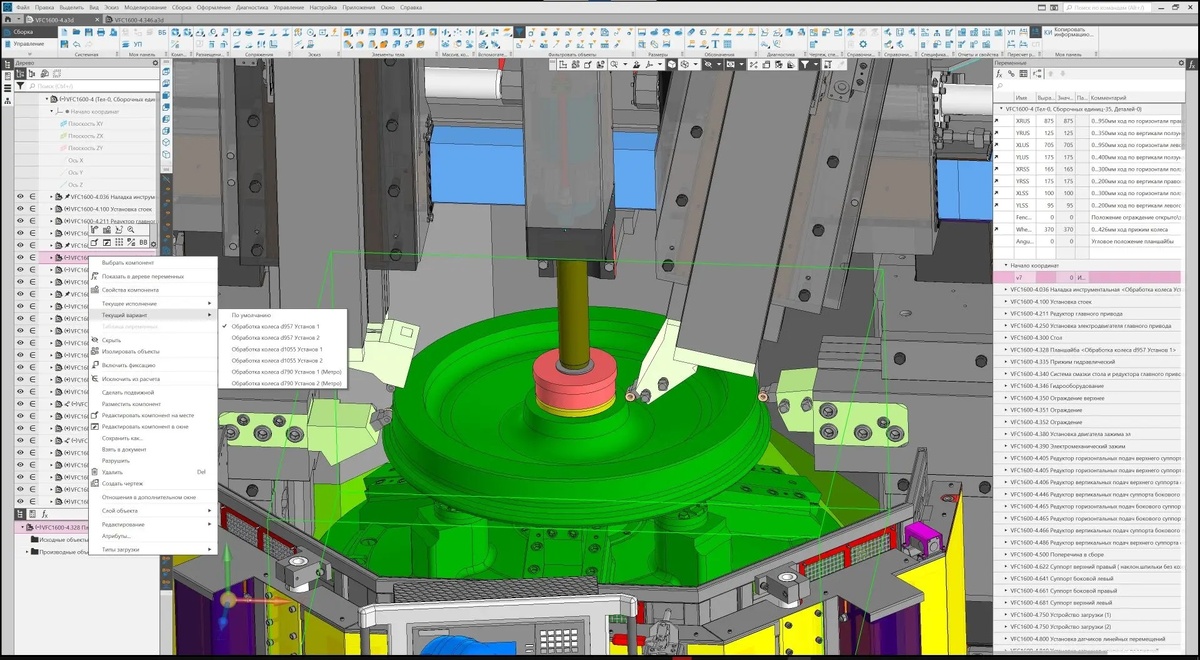The width and height of the screenshot is (1200, 660).
Task: Expand VFC1600-4.036 Наладка tree node
Action: (51, 196)
